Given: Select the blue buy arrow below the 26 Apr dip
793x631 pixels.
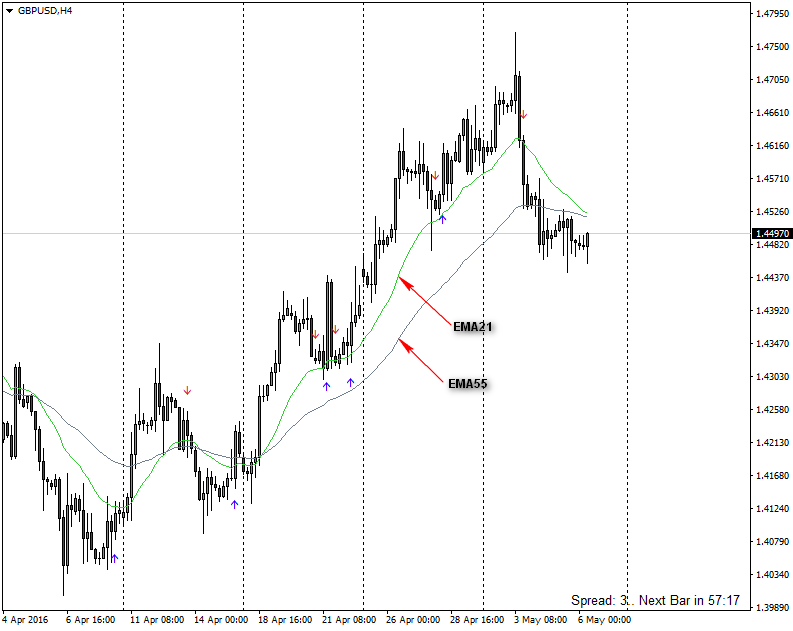Looking at the screenshot, I should pyautogui.click(x=443, y=219).
